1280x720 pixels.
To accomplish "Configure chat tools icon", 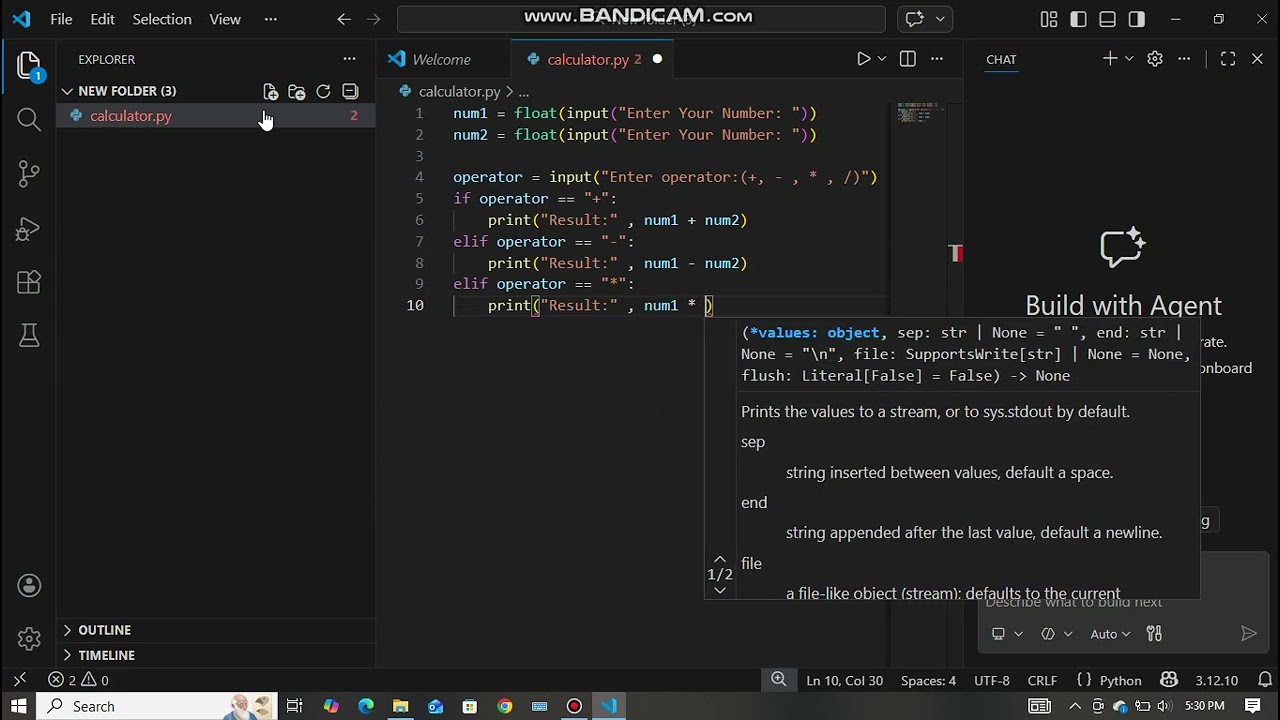I will coord(1154,633).
